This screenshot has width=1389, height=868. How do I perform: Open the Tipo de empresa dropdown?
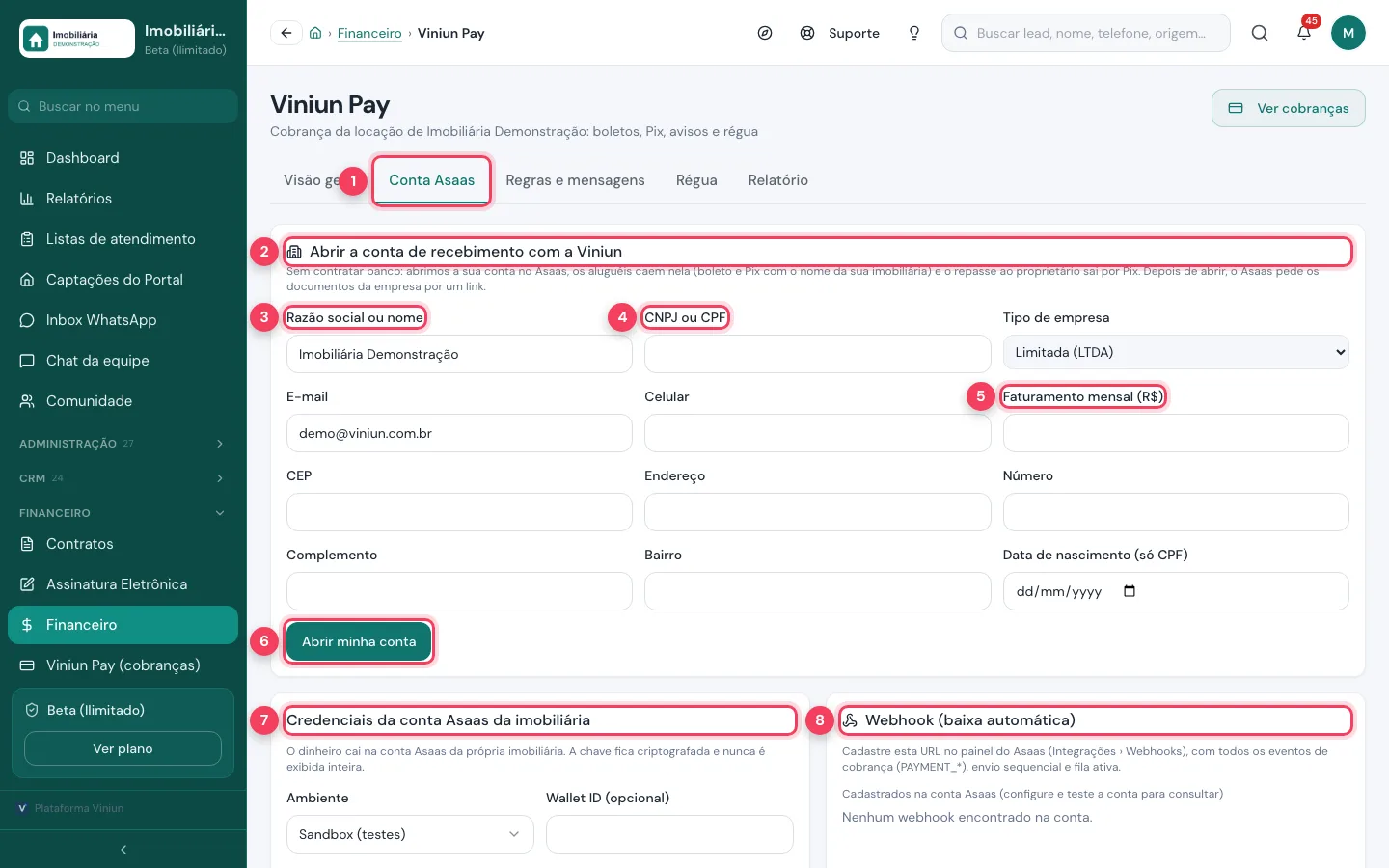[x=1176, y=353]
